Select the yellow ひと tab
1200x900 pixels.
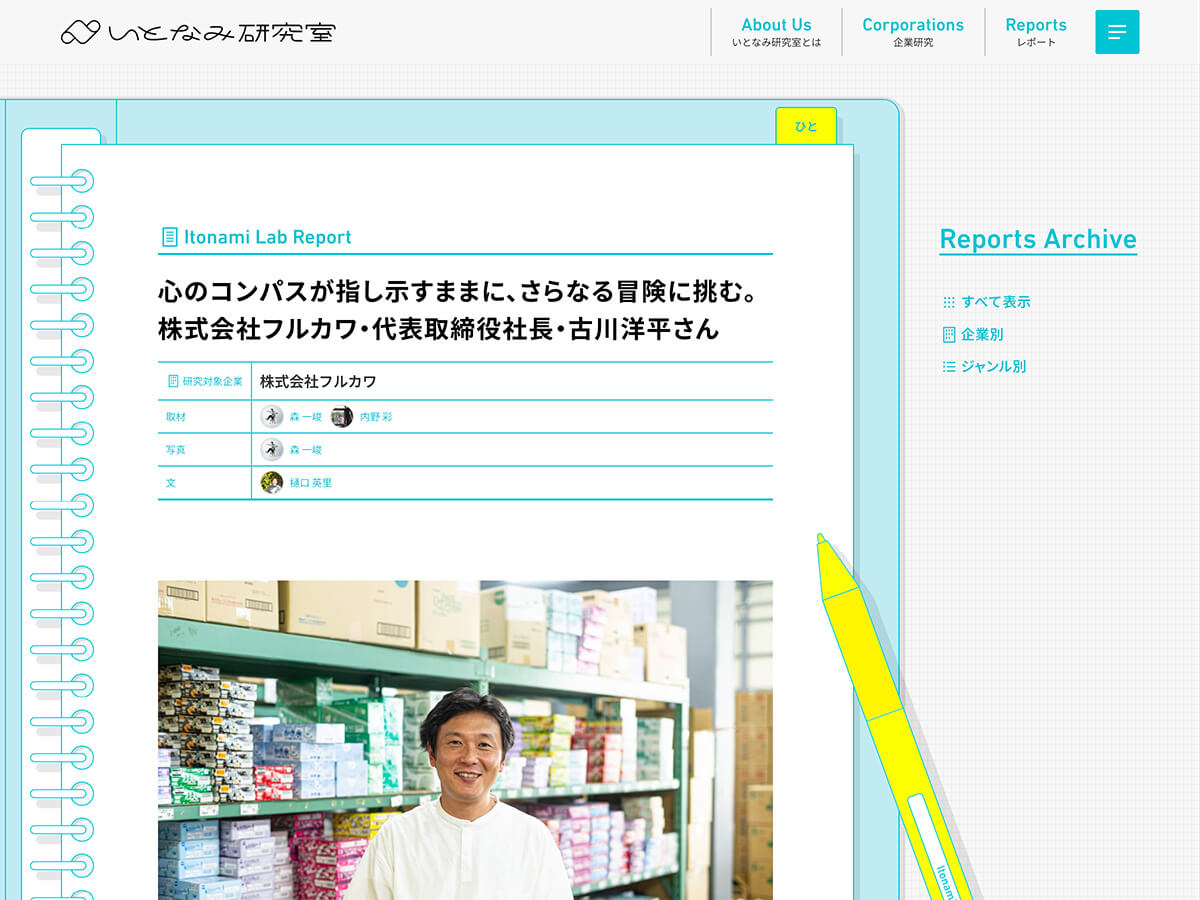tap(806, 126)
